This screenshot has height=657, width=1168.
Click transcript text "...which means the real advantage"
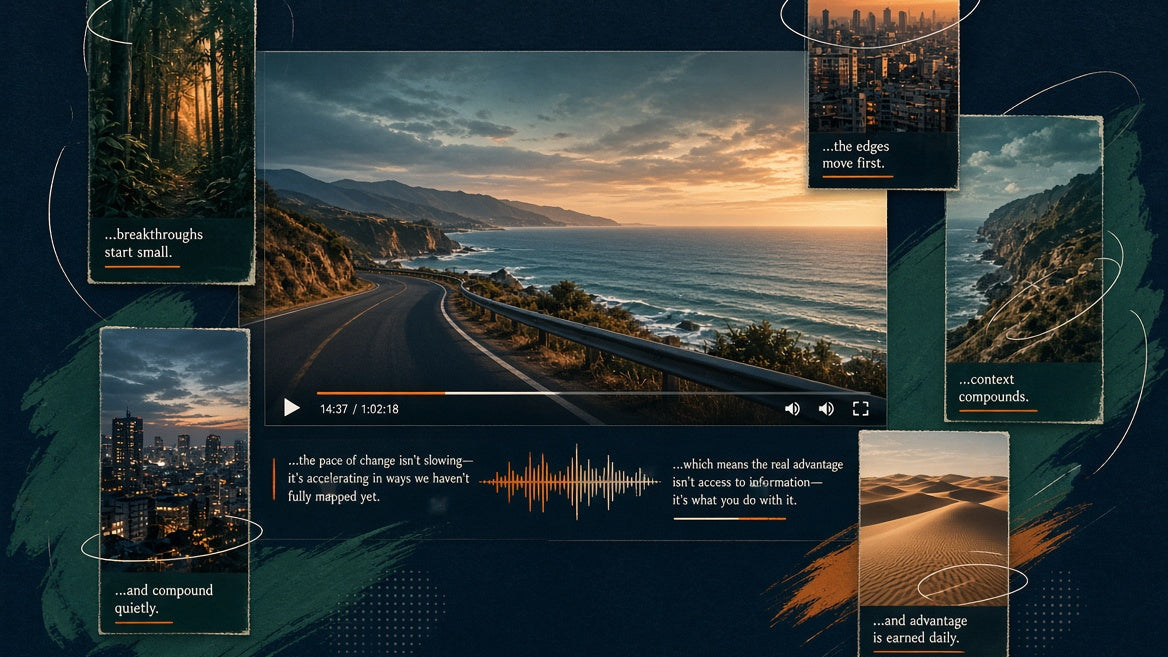pos(758,464)
